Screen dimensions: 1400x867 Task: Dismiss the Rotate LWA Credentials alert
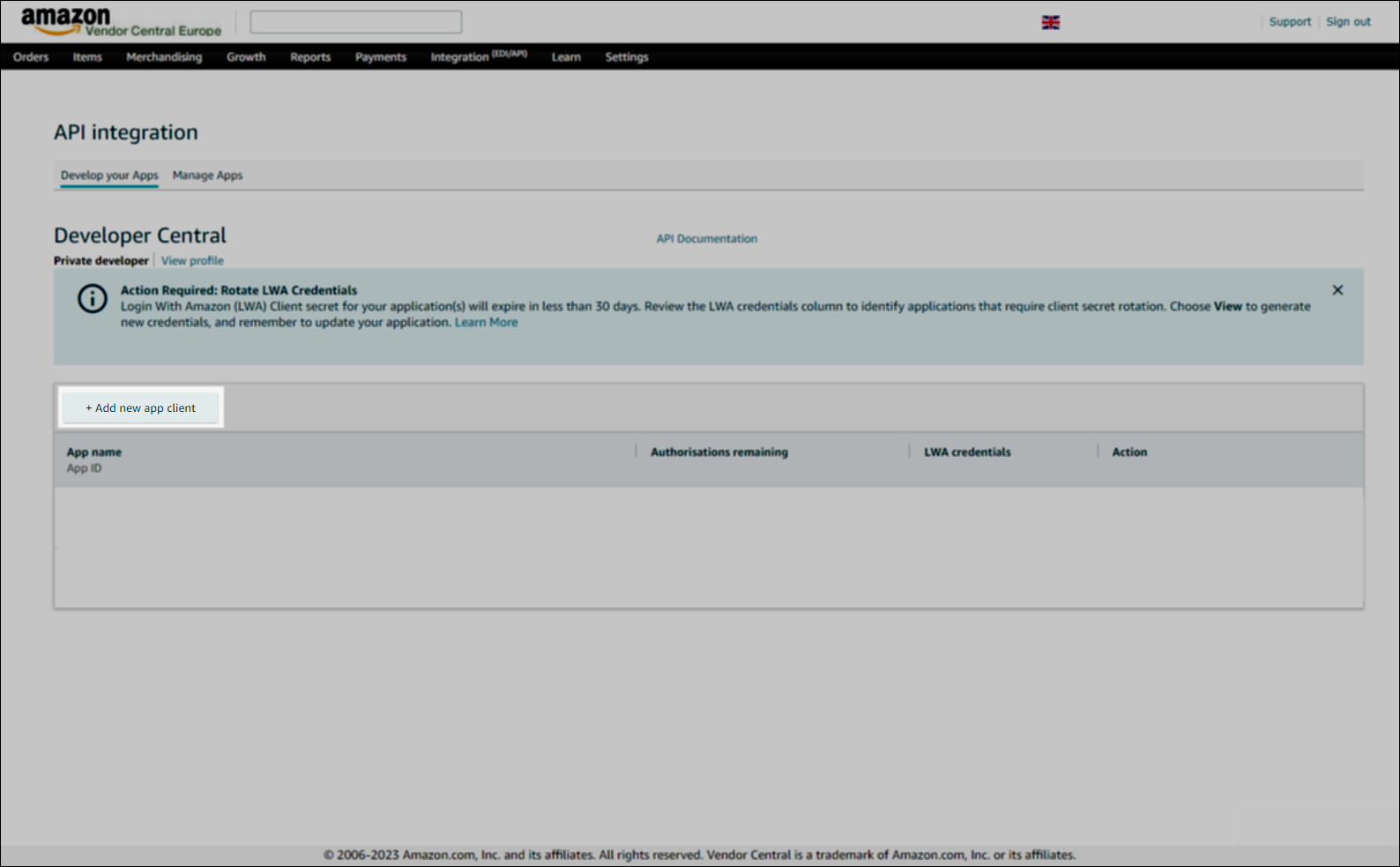[x=1337, y=290]
